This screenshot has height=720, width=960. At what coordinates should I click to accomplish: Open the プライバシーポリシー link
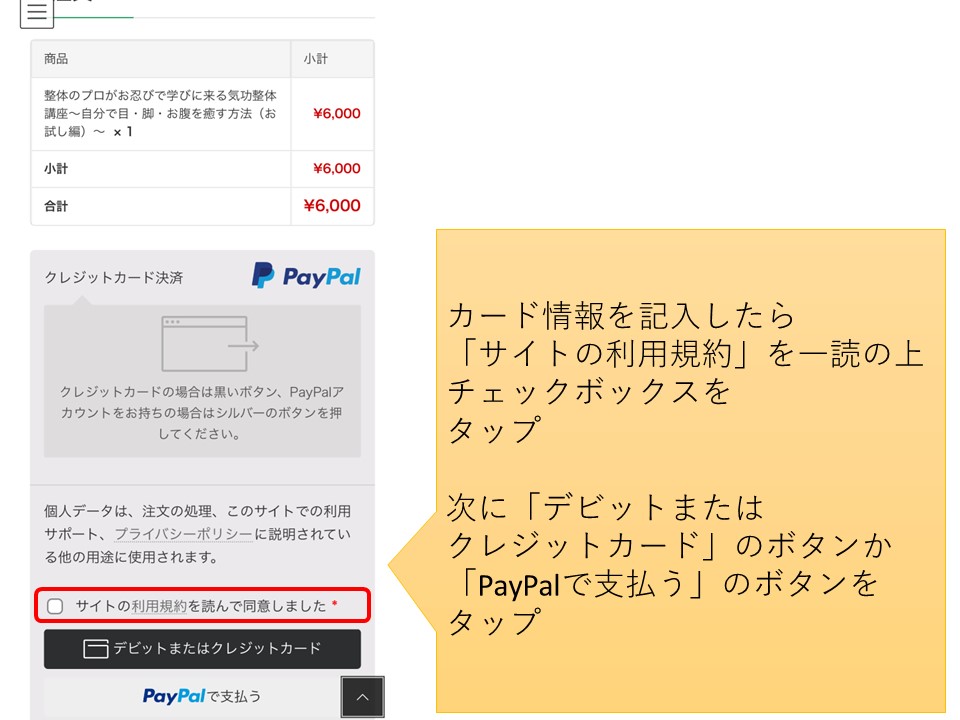pyautogui.click(x=184, y=534)
